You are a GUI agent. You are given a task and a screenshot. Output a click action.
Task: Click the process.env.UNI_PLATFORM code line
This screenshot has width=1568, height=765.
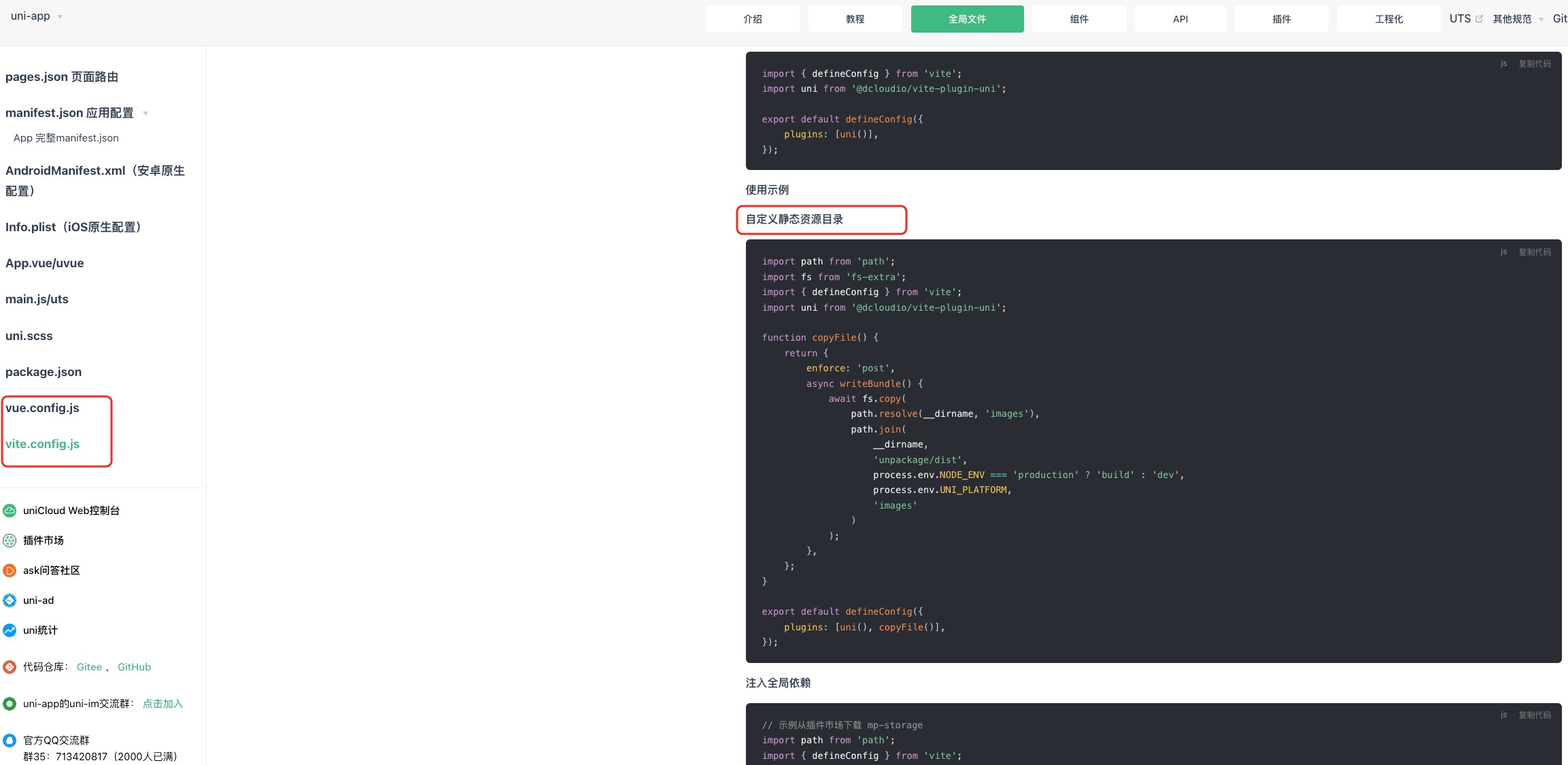point(942,490)
